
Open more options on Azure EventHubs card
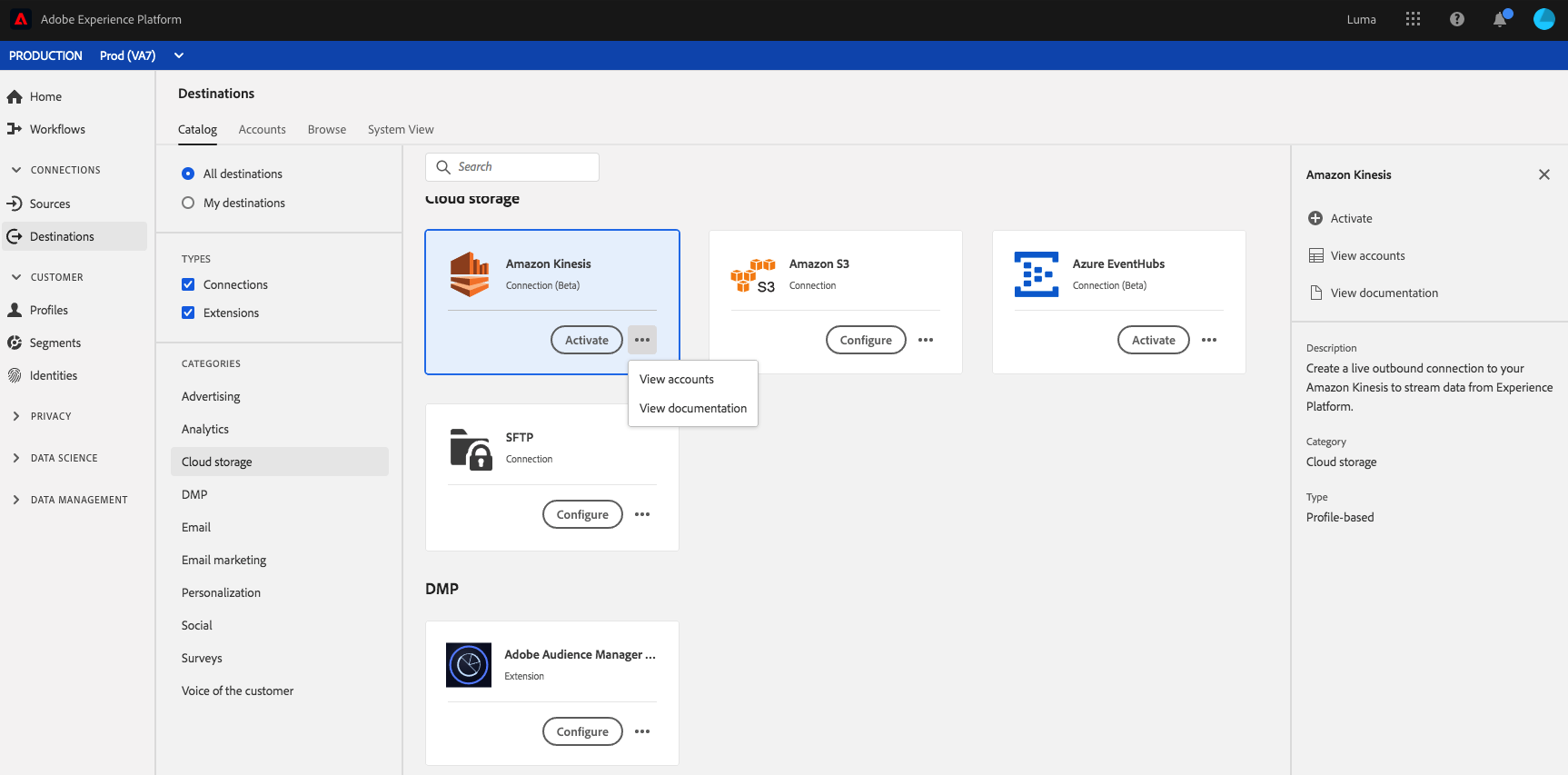click(1209, 340)
